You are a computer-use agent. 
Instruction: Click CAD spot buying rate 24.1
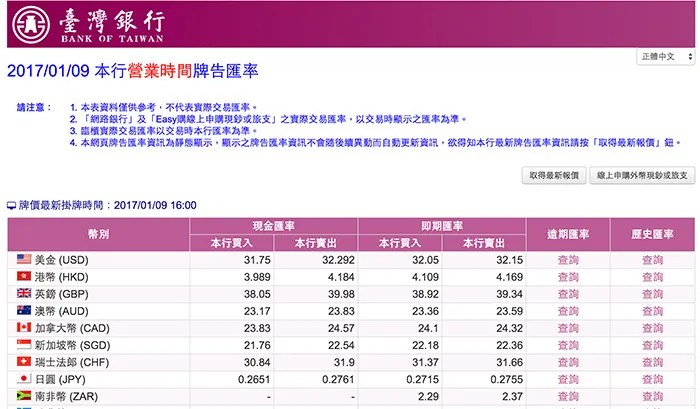428,328
